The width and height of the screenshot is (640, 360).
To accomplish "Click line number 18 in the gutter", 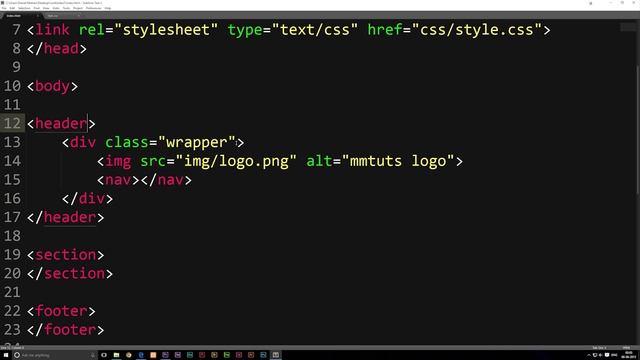I will coord(12,236).
